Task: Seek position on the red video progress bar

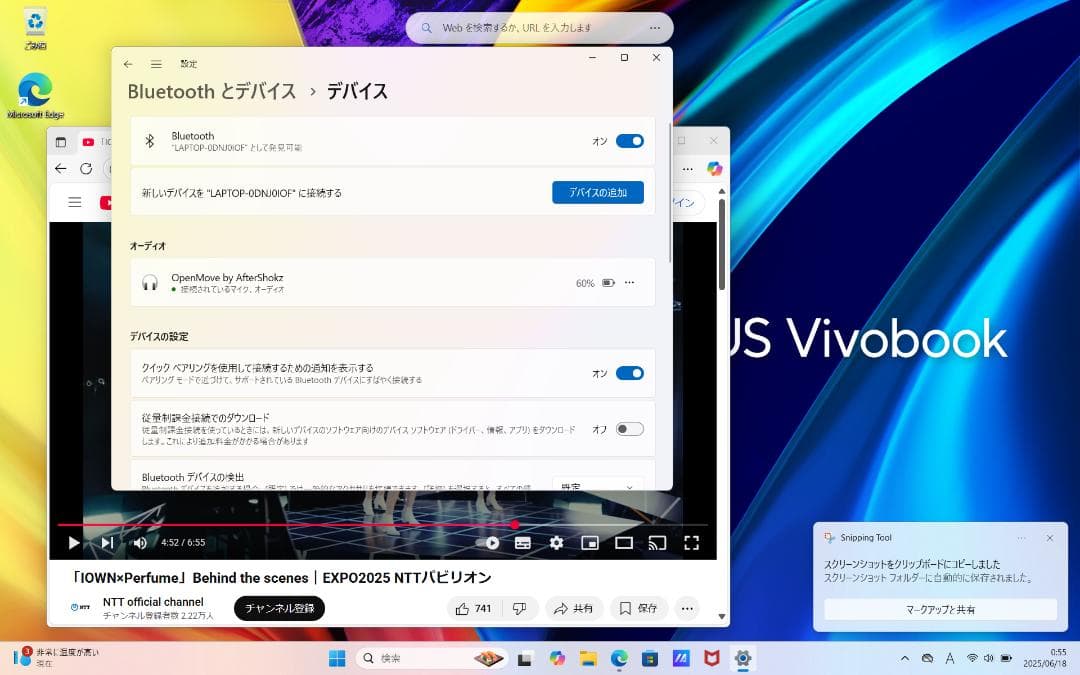Action: coord(400,524)
